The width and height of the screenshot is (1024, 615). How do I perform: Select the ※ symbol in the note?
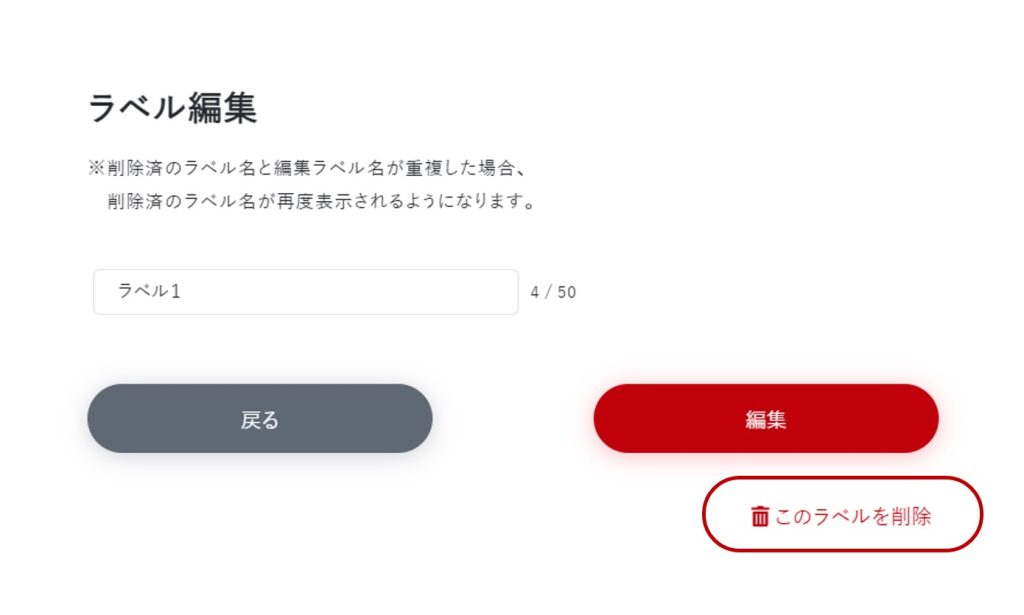pyautogui.click(x=97, y=168)
